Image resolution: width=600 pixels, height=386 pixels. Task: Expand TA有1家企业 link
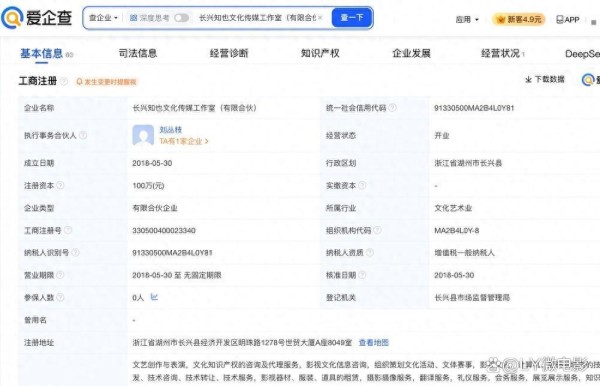[x=184, y=141]
